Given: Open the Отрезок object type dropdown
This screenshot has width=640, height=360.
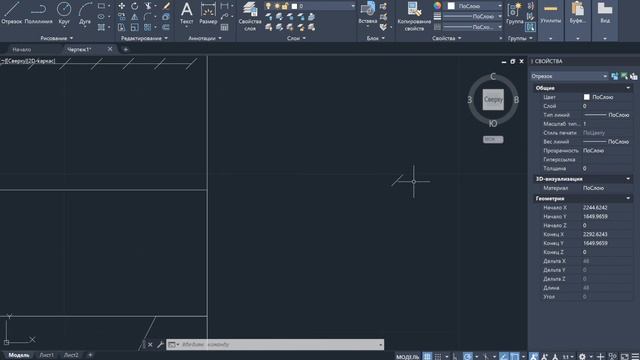Looking at the screenshot, I should [569, 76].
